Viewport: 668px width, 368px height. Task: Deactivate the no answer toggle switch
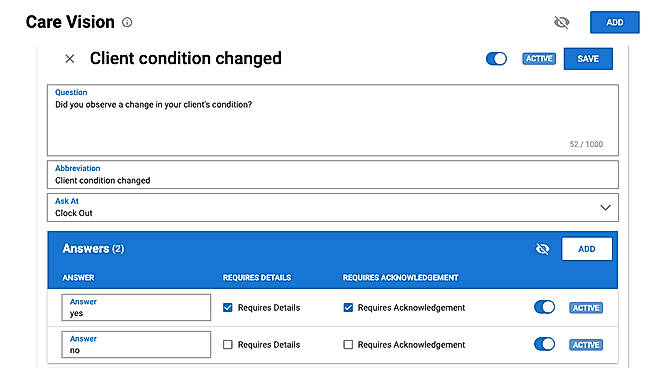click(544, 344)
